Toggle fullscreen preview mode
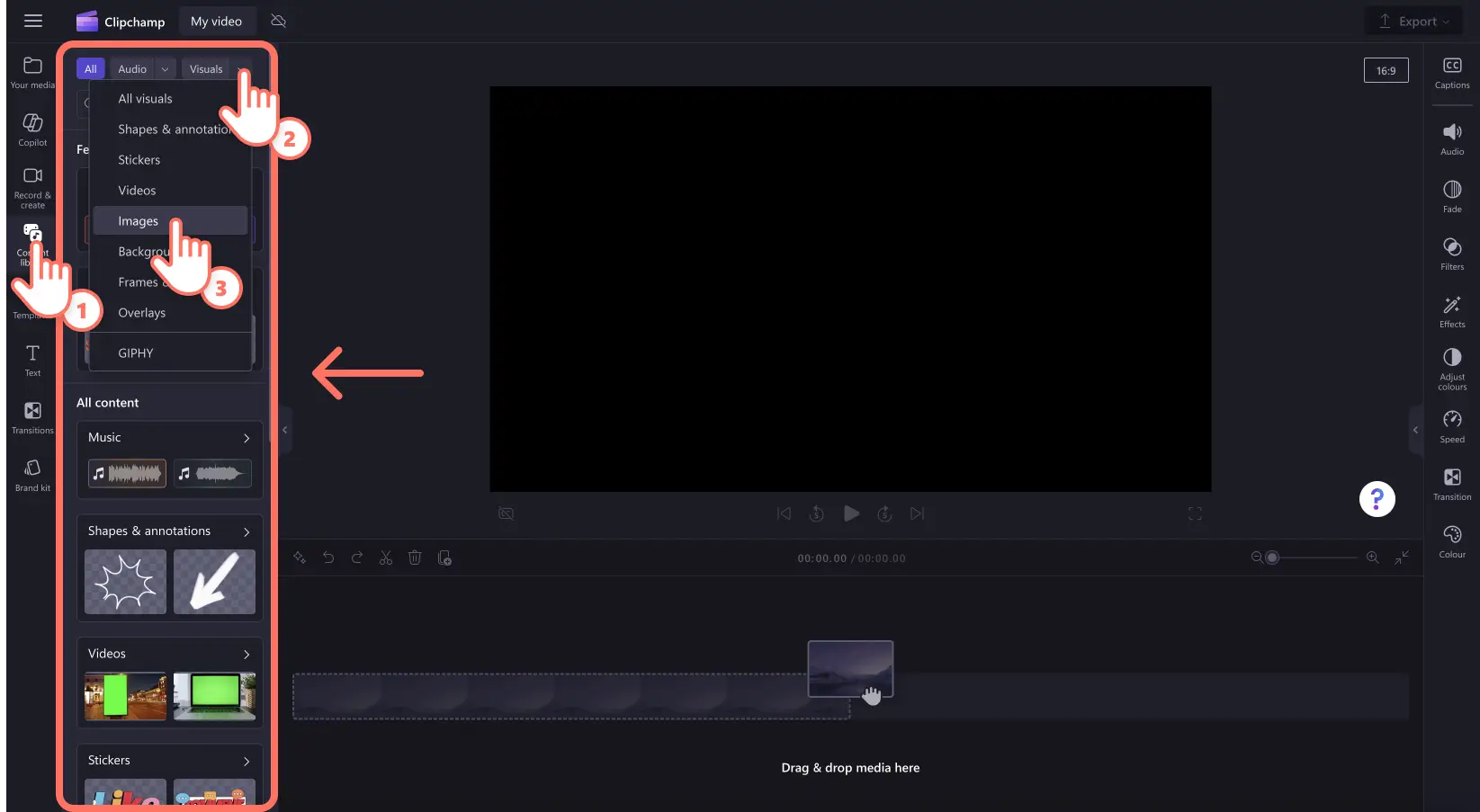Viewport: 1480px width, 812px height. [x=1195, y=513]
